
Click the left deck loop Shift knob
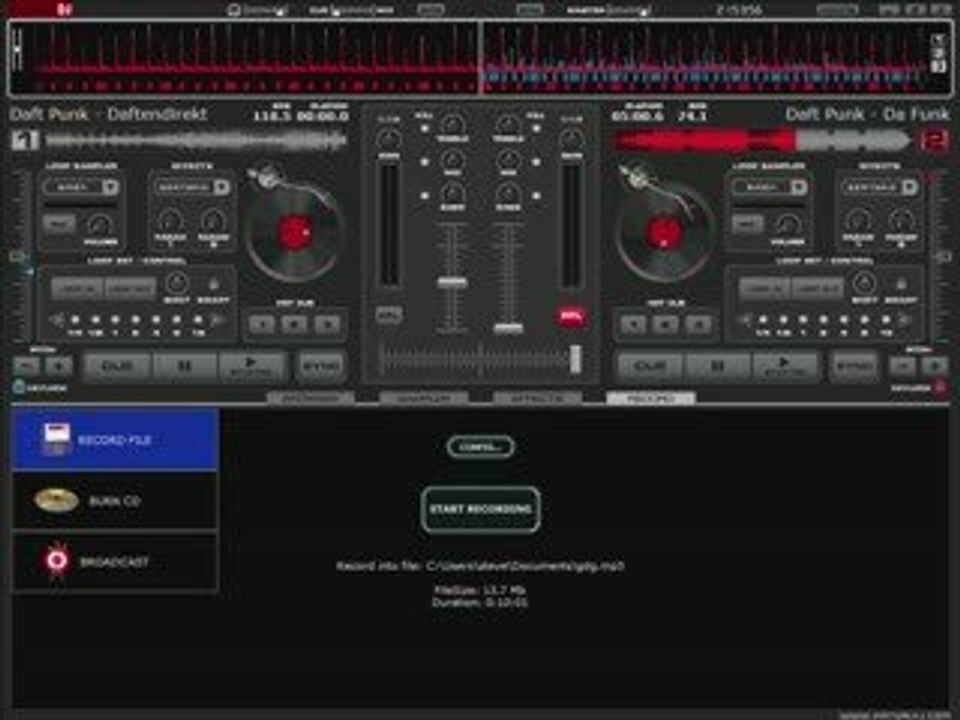click(x=177, y=283)
